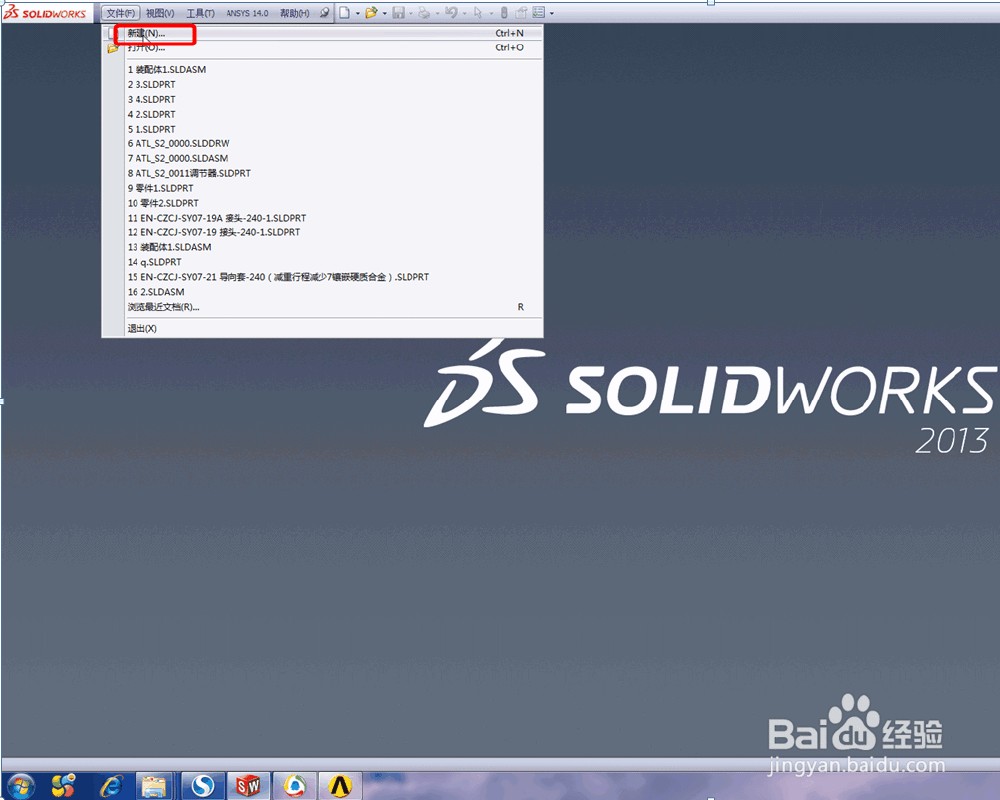The image size is (1000, 800).
Task: Click the Select cursor toolbar icon
Action: [478, 13]
